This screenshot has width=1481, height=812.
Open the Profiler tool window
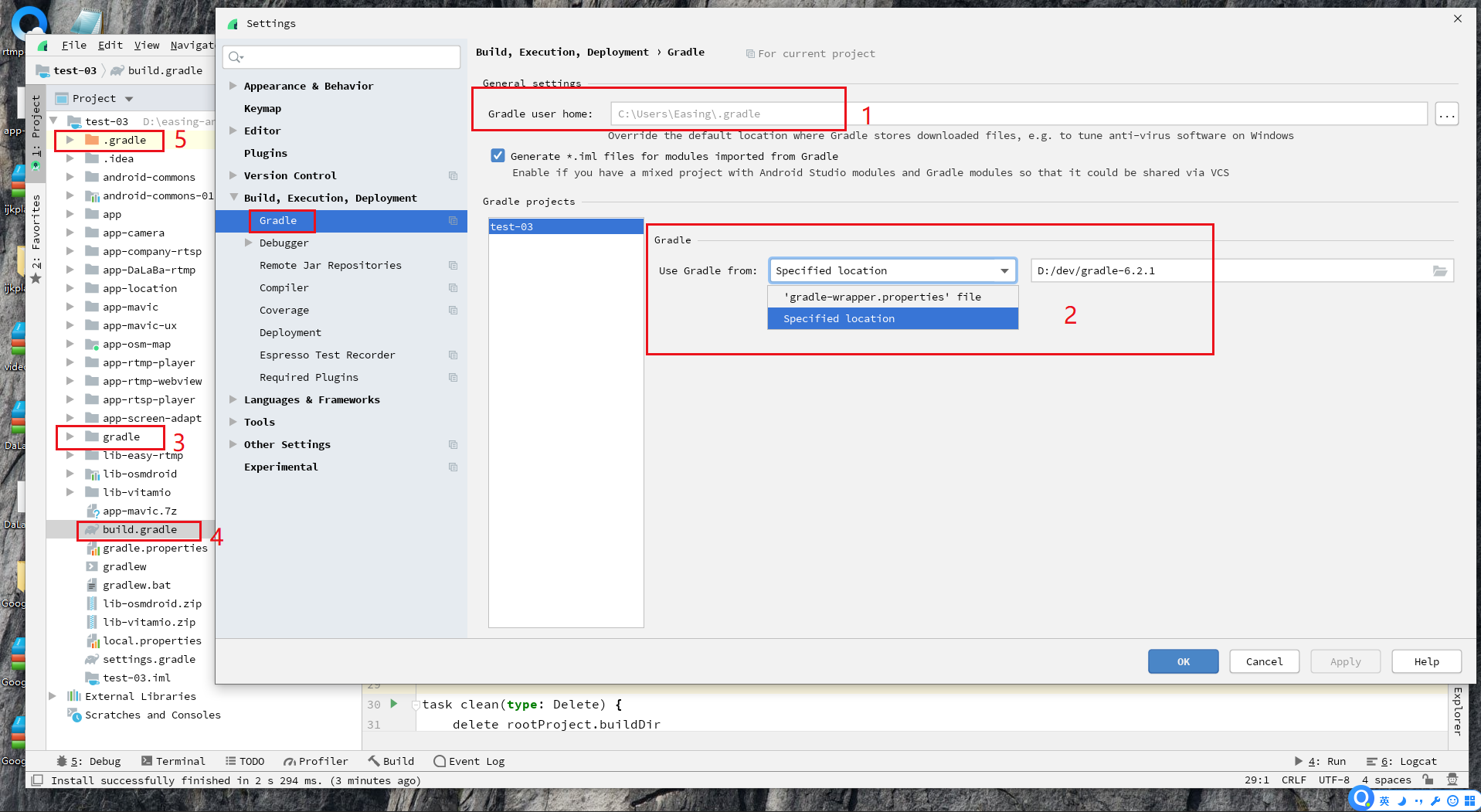[x=316, y=761]
